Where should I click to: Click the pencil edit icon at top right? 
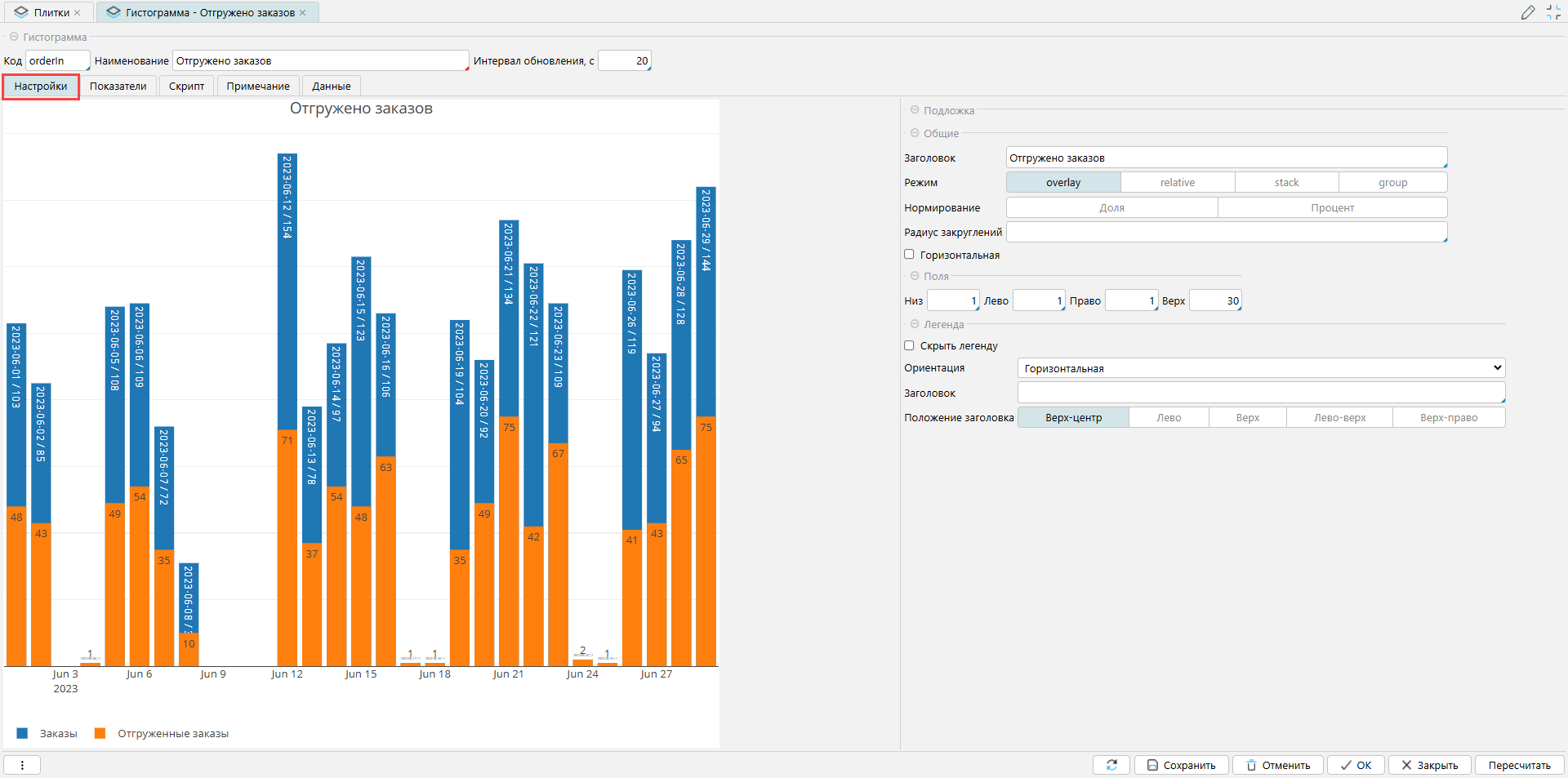click(1527, 12)
